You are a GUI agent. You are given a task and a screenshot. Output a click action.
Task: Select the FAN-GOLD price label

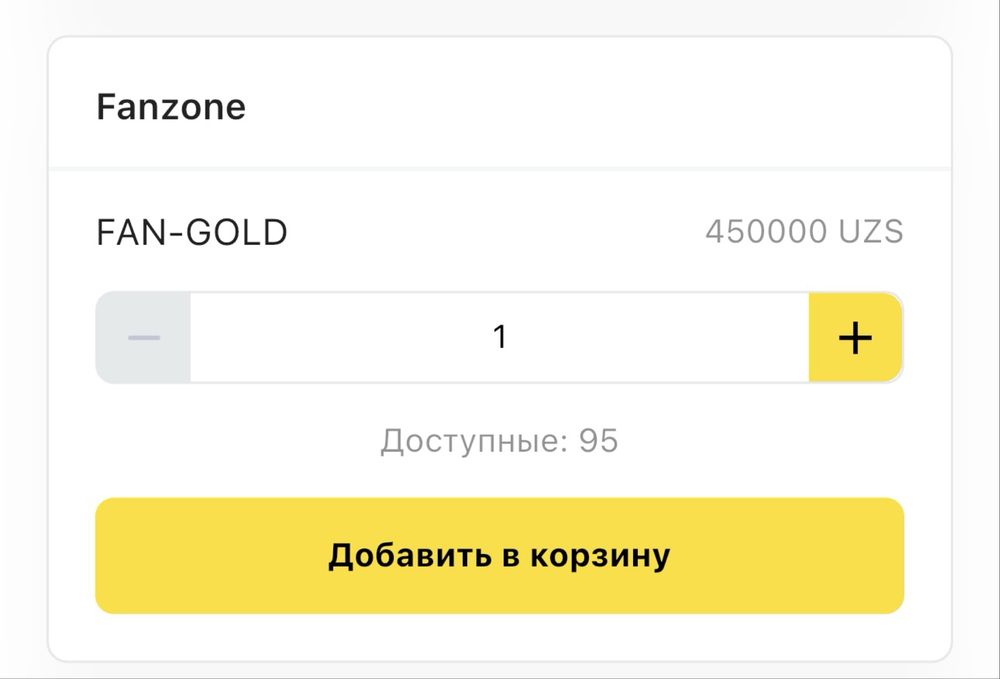click(x=804, y=232)
